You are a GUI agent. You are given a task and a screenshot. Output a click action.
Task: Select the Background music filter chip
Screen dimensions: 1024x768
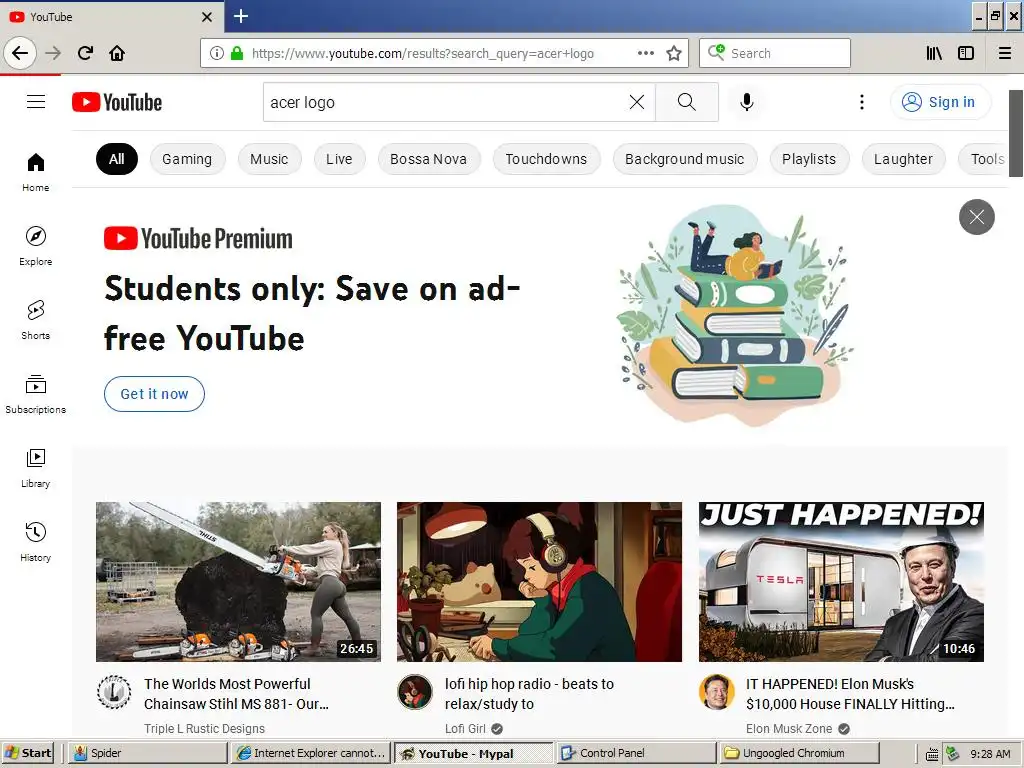(685, 159)
